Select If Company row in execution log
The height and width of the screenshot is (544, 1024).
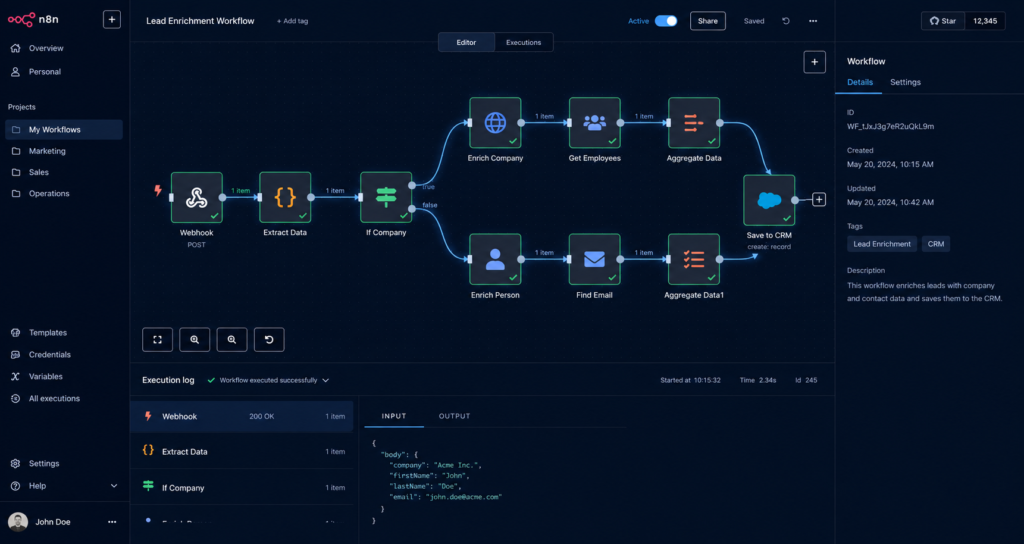(242, 487)
